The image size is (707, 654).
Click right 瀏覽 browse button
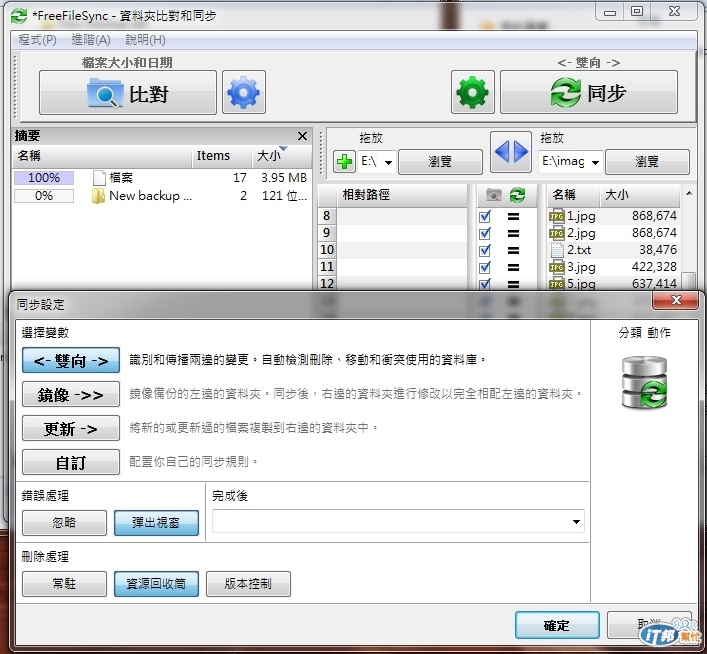pyautogui.click(x=647, y=161)
